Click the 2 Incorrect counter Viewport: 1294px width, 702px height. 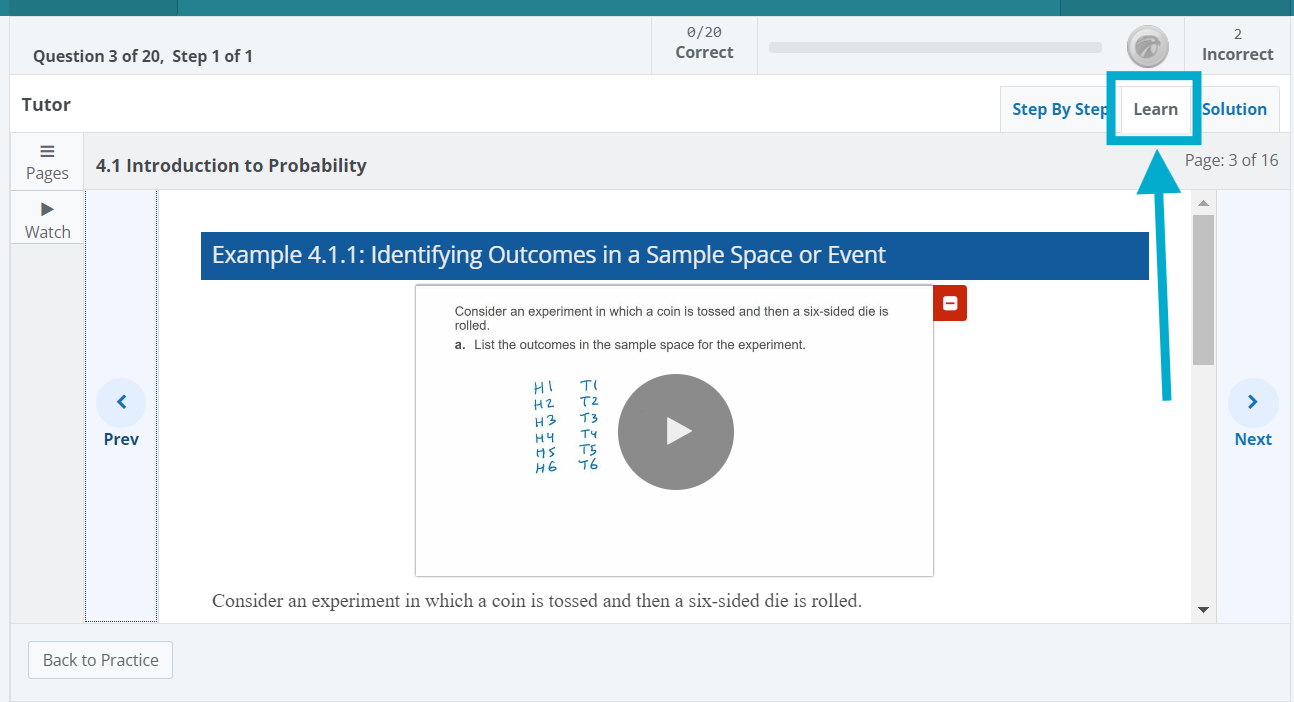coord(1237,45)
